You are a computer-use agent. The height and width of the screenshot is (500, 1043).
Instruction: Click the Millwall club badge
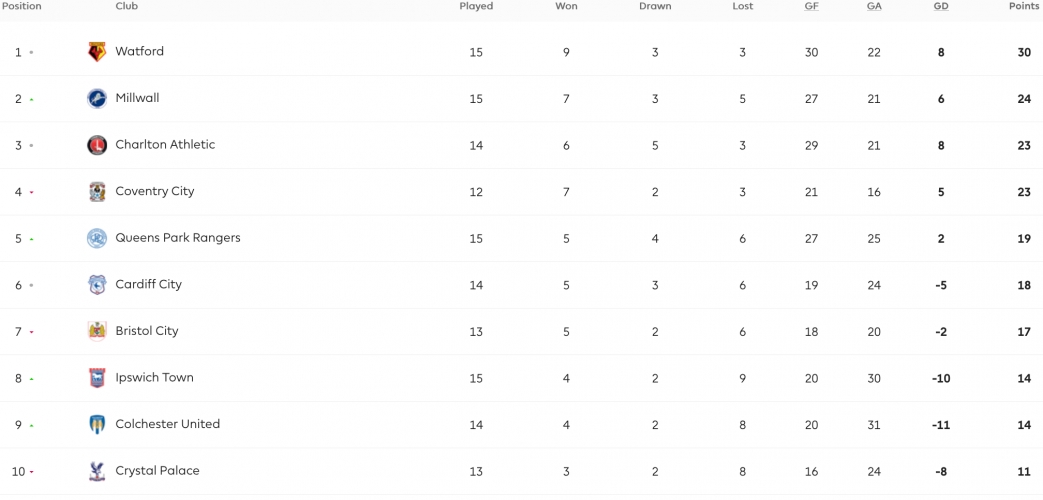97,98
